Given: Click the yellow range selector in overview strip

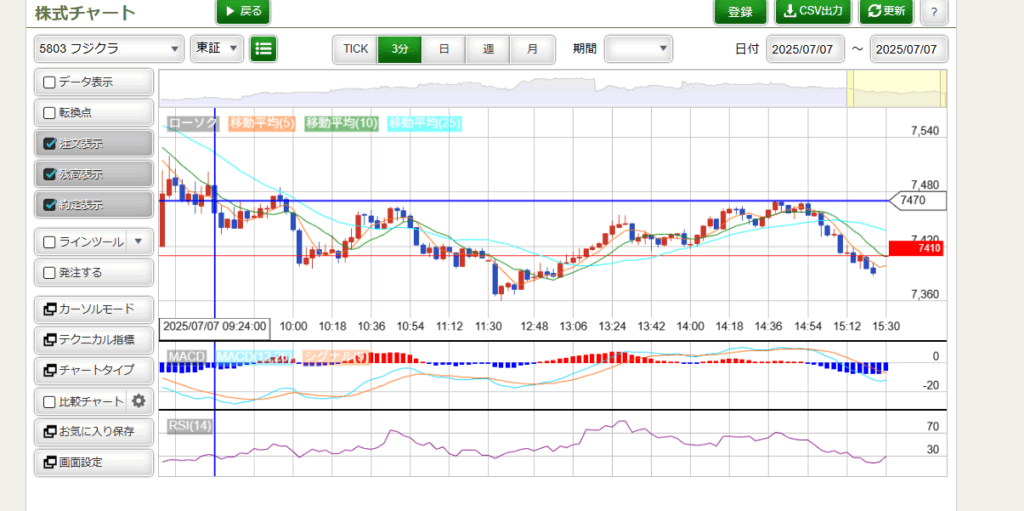Looking at the screenshot, I should pos(896,88).
